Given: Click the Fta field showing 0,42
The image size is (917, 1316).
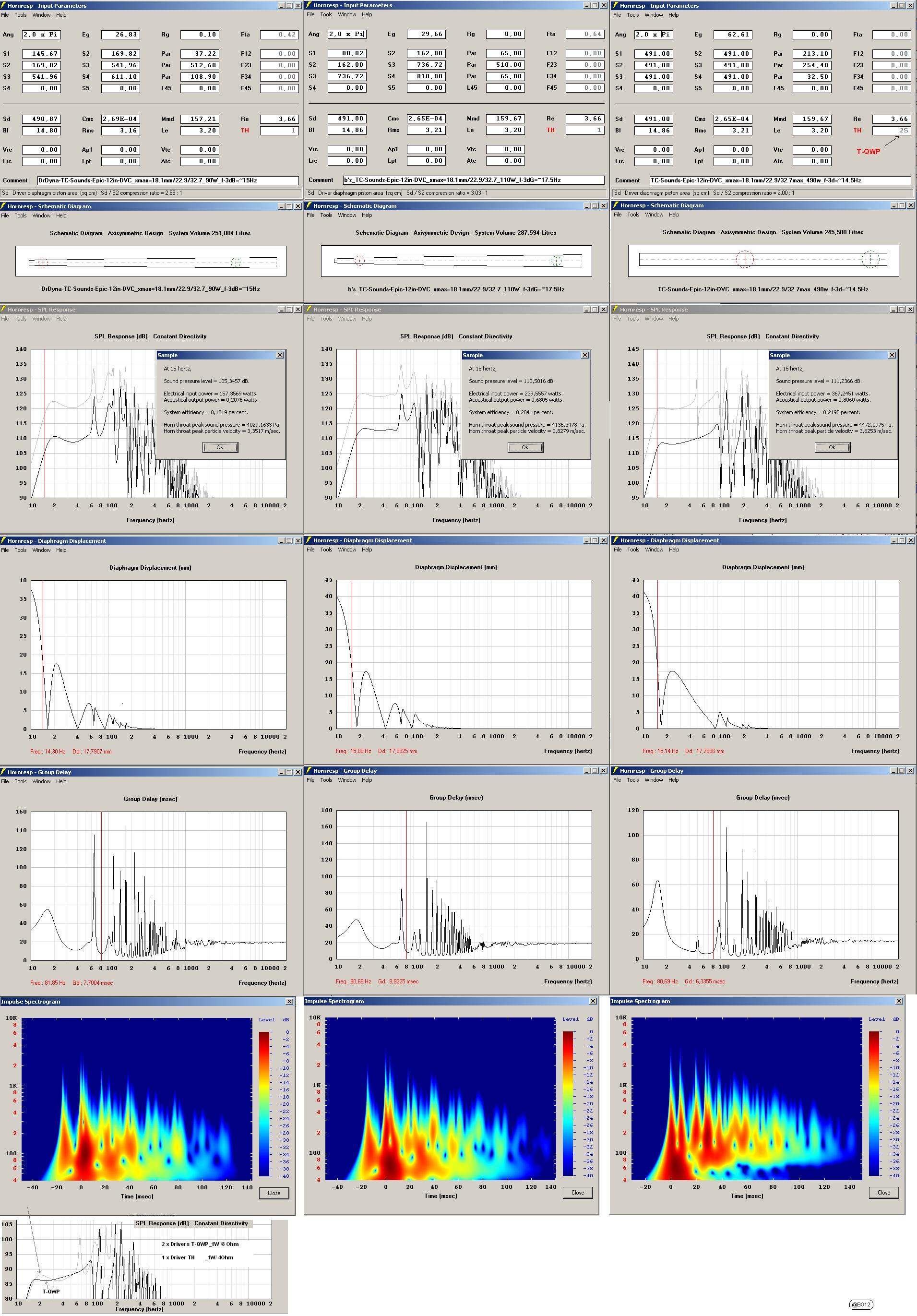Looking at the screenshot, I should click(x=280, y=35).
